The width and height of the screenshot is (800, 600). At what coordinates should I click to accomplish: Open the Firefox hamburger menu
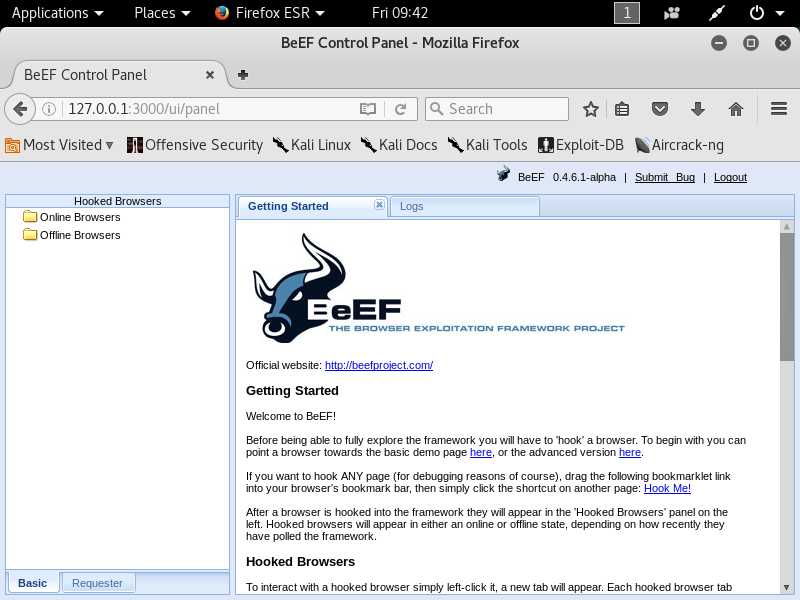779,109
